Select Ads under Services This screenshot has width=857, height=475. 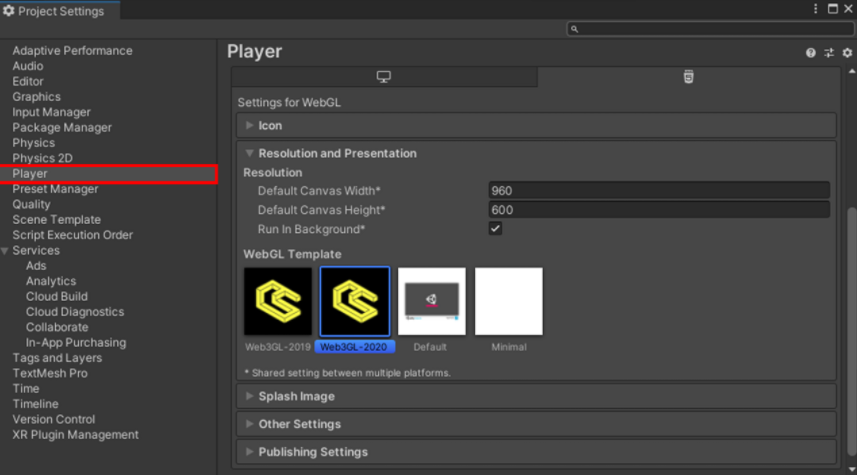pos(36,266)
